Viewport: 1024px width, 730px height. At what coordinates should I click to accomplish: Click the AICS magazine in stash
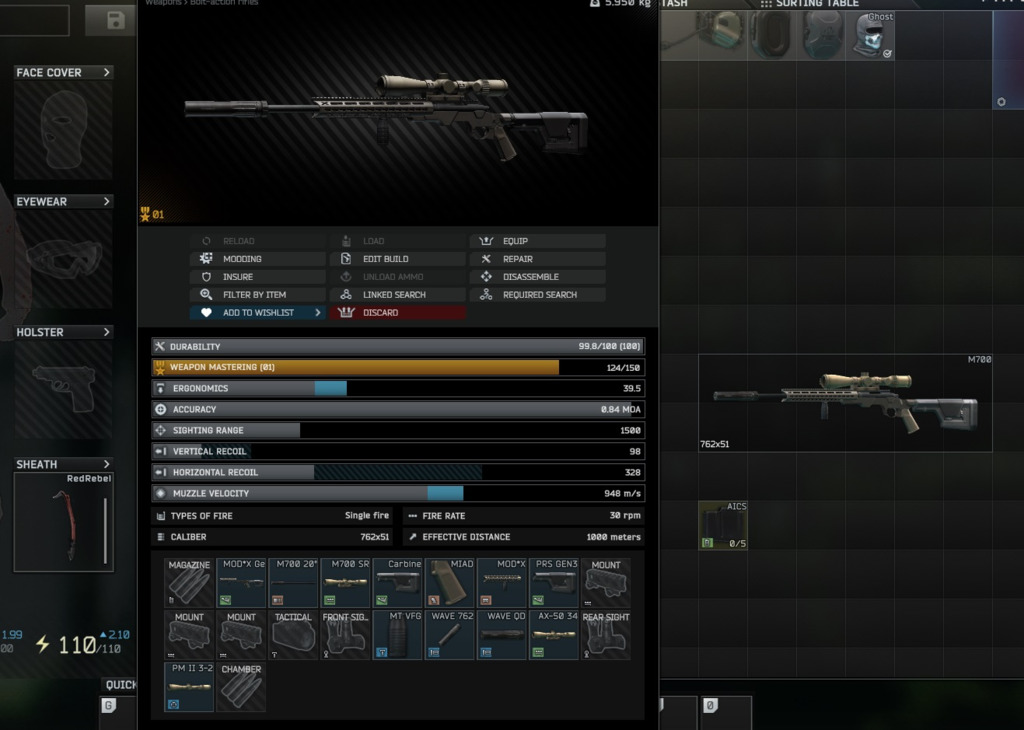coord(723,526)
